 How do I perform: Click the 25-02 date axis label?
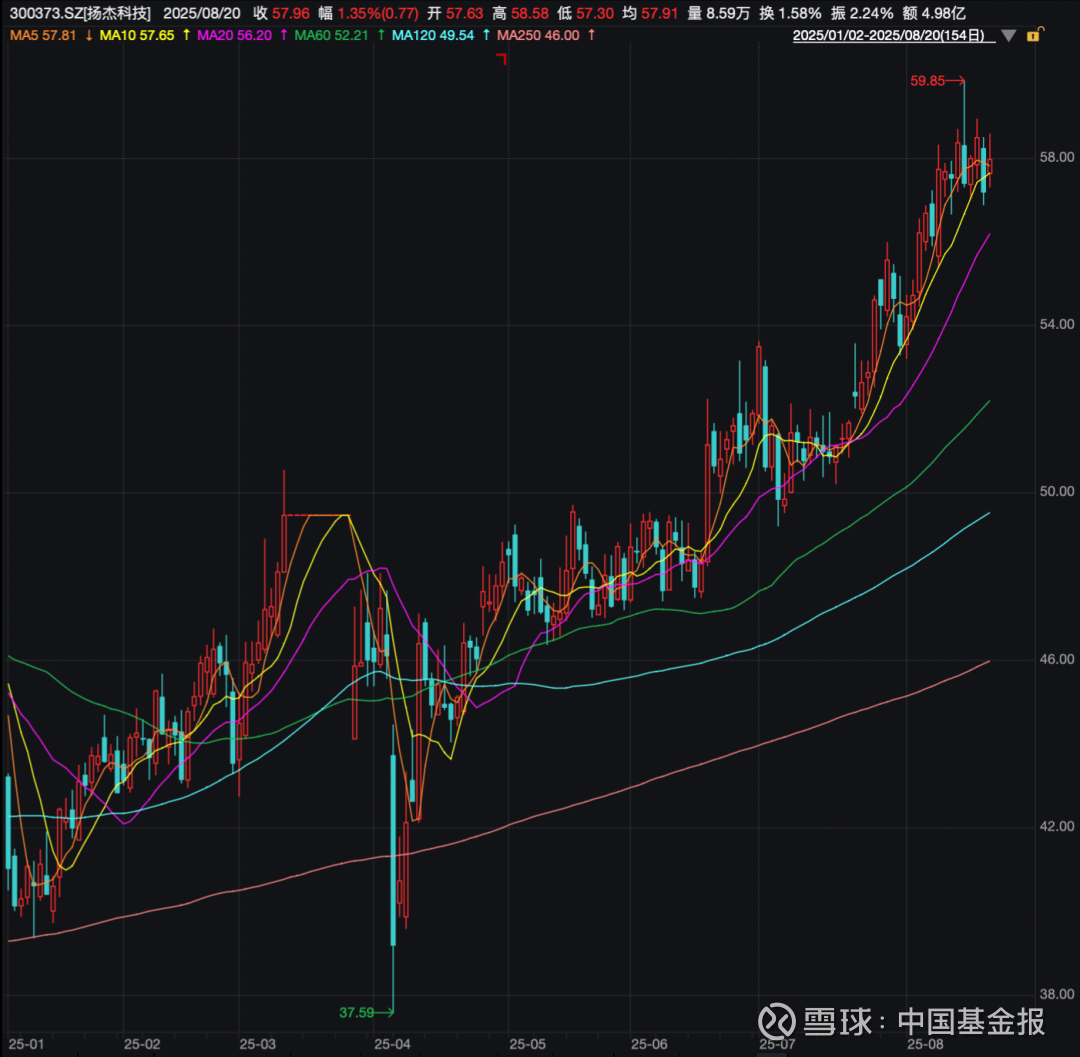142,1045
